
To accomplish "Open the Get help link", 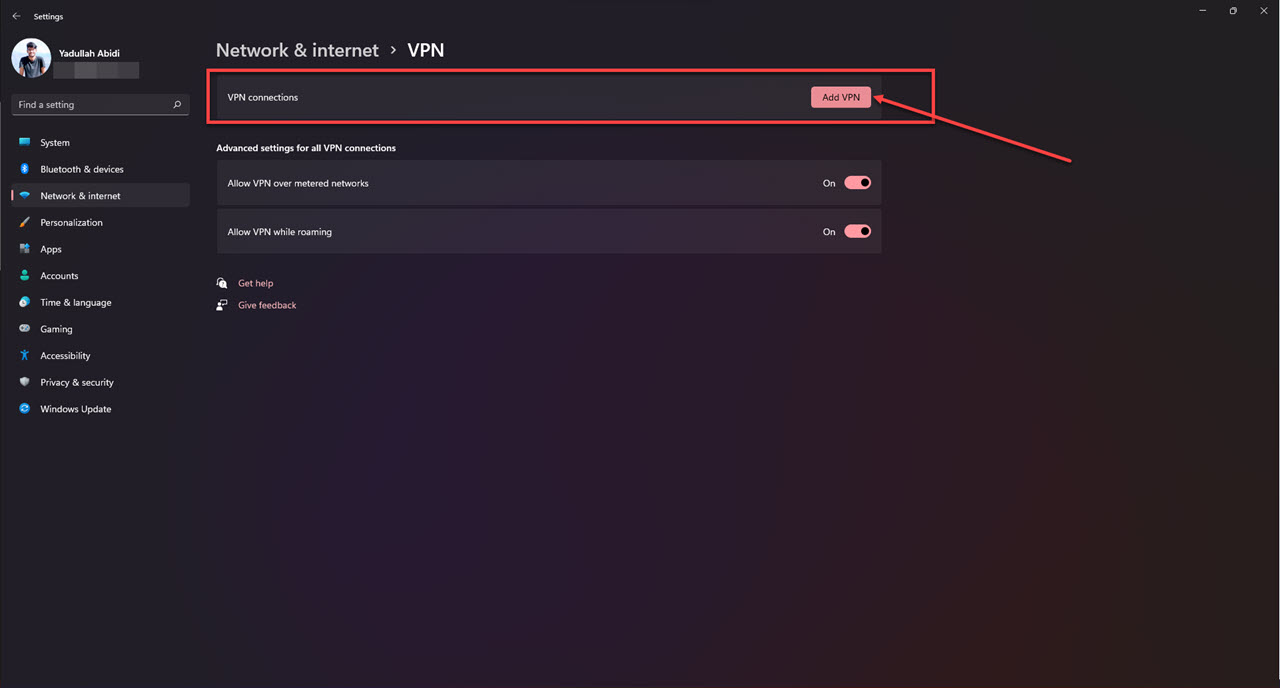I will pos(255,284).
